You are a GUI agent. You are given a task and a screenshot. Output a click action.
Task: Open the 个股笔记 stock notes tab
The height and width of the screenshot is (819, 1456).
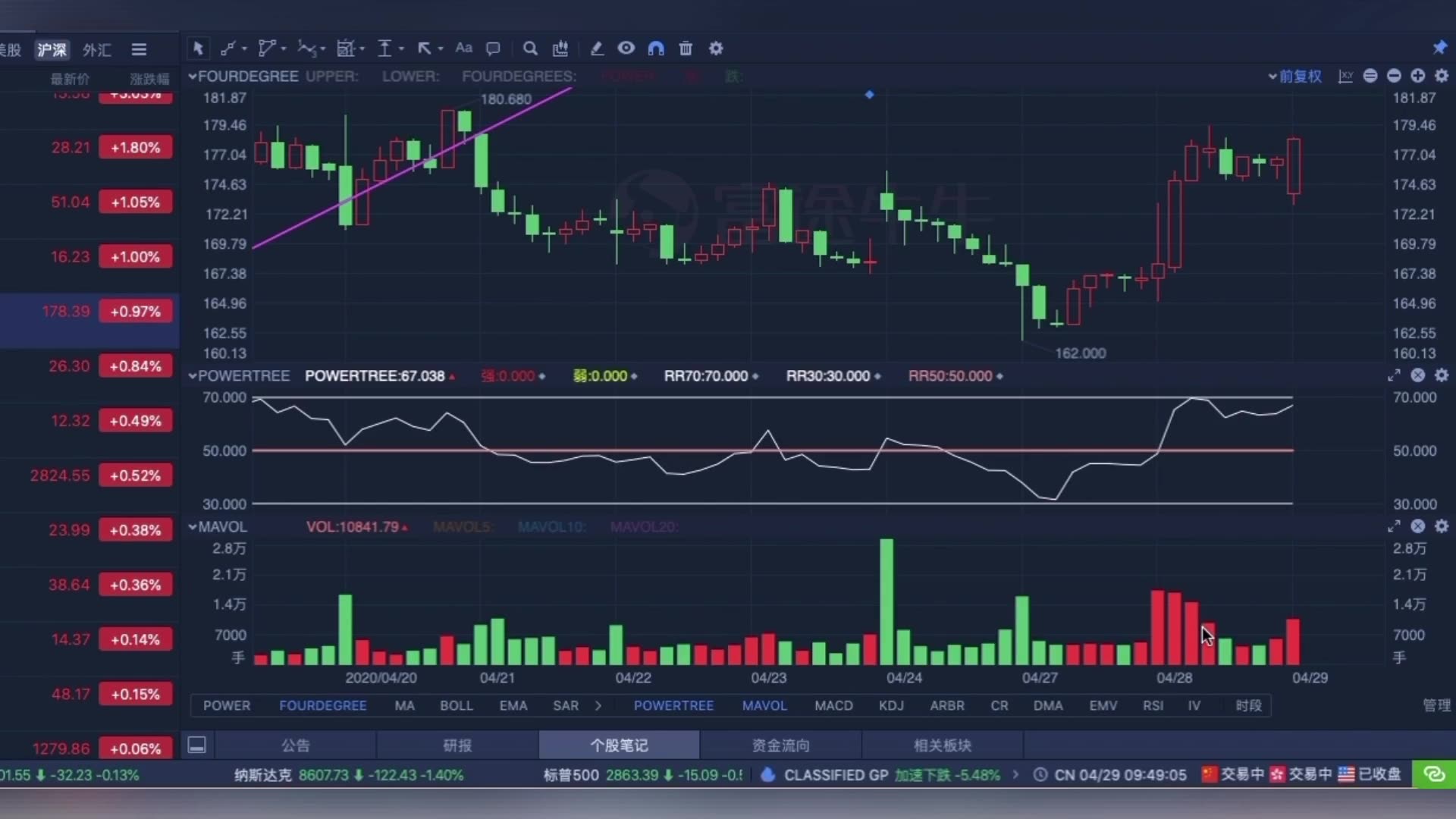pos(619,745)
